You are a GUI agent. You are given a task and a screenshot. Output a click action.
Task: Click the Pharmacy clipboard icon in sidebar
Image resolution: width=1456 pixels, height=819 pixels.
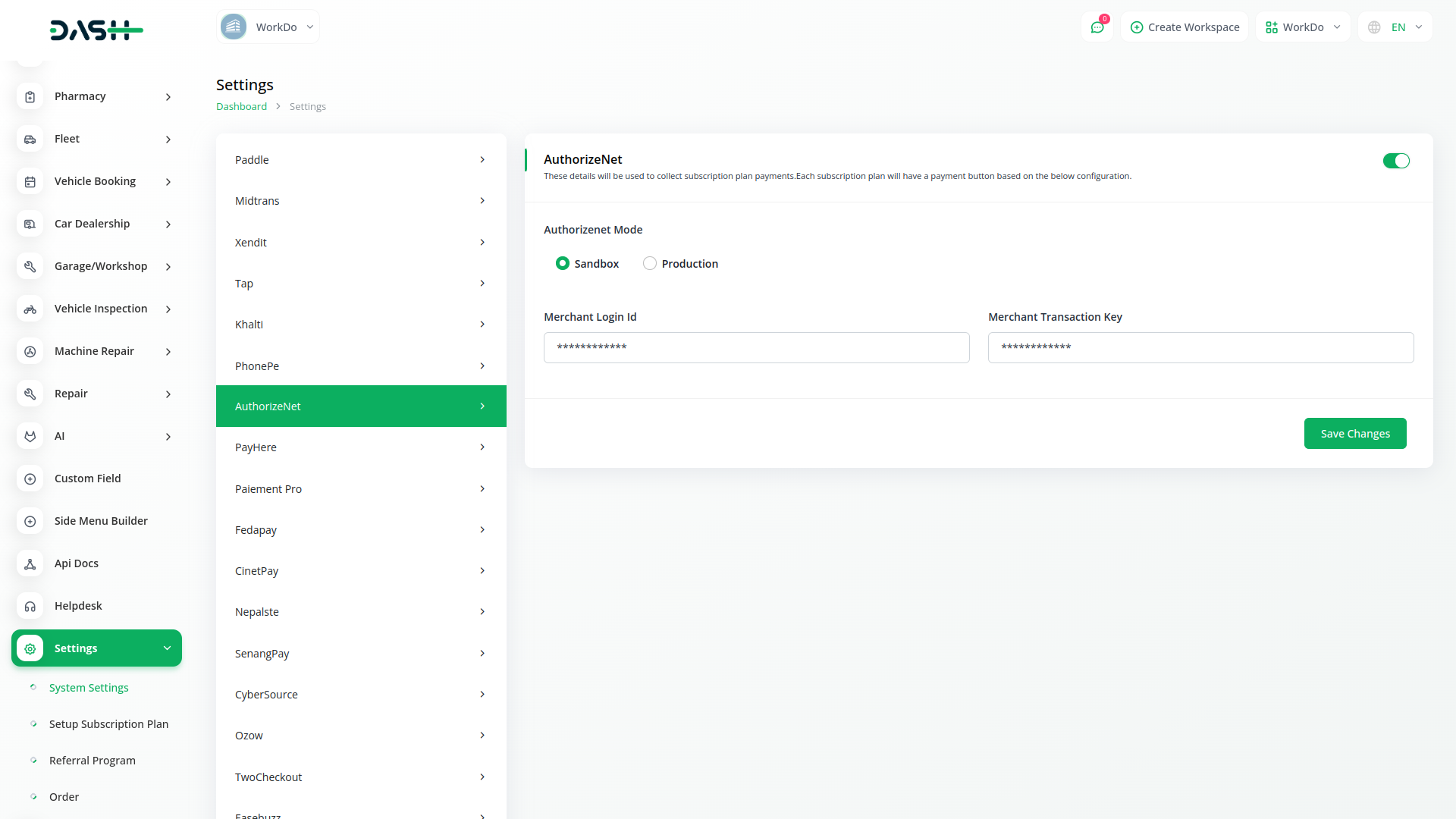coord(30,97)
